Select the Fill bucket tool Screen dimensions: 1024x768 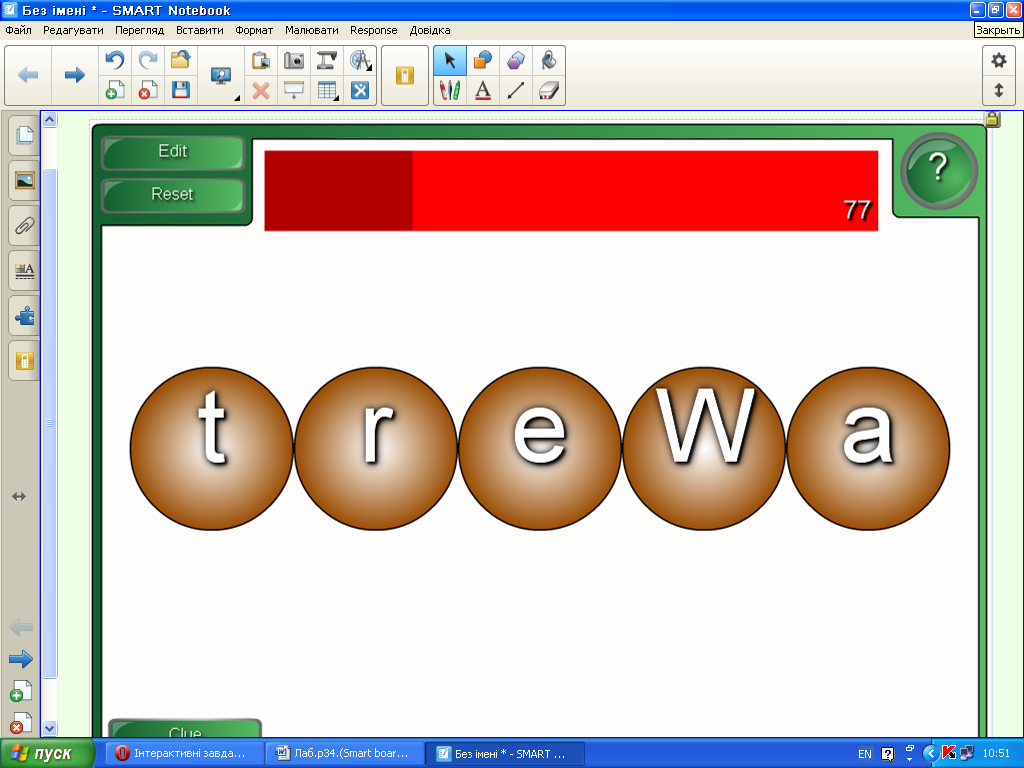tap(549, 61)
